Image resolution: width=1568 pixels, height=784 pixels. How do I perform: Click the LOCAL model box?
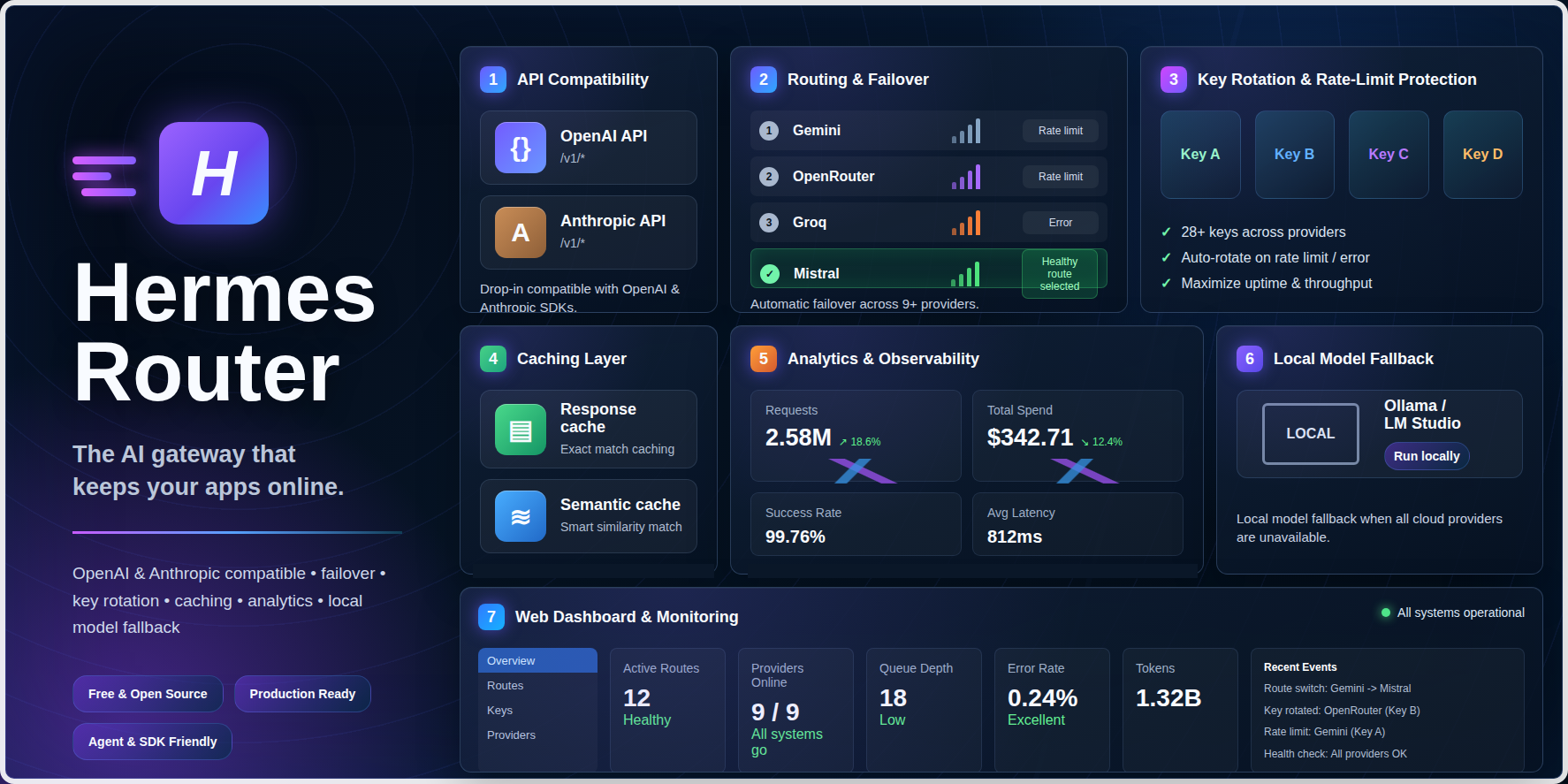(1311, 434)
